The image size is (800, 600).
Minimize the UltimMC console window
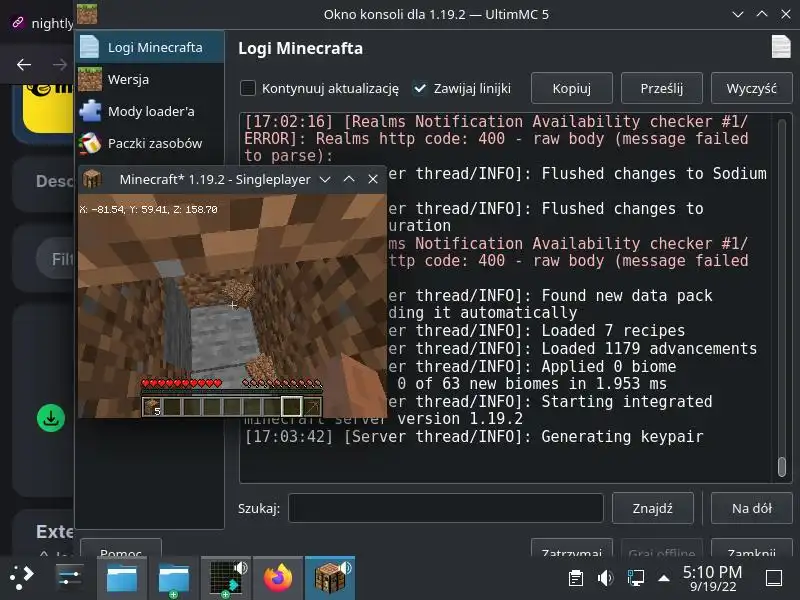[738, 14]
